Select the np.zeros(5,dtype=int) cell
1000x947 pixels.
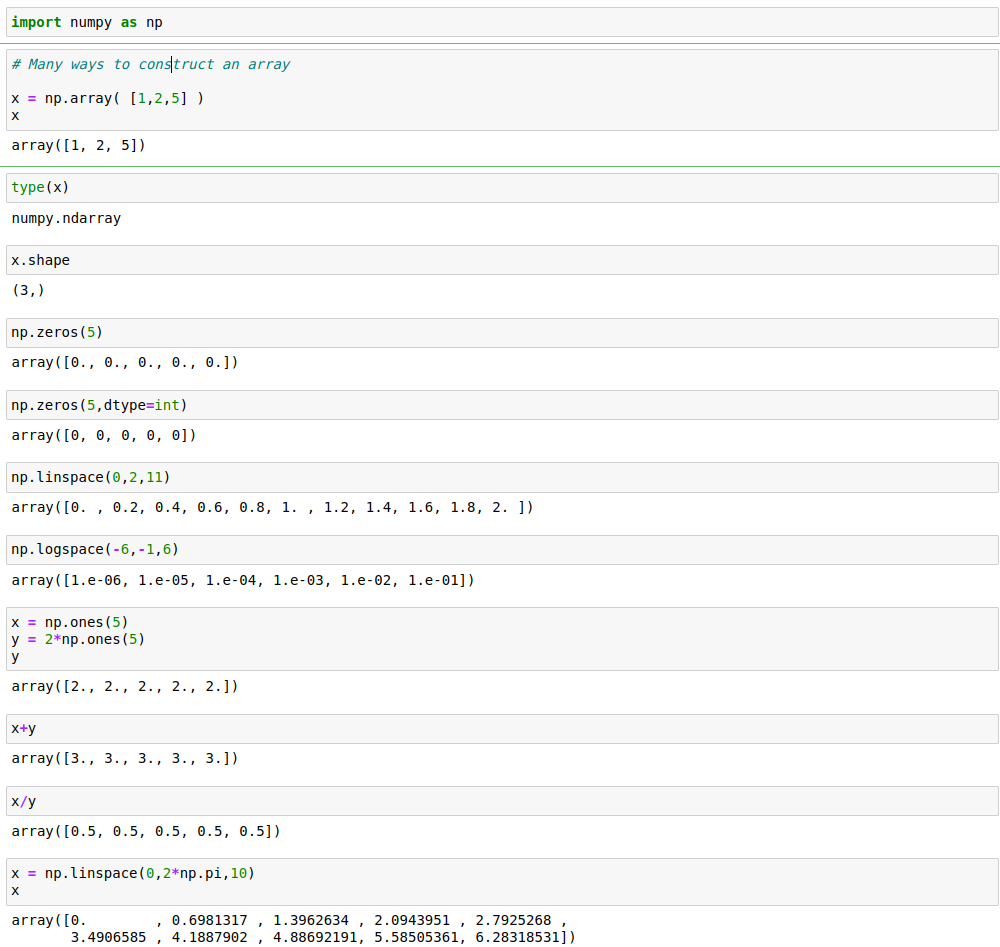[x=500, y=405]
